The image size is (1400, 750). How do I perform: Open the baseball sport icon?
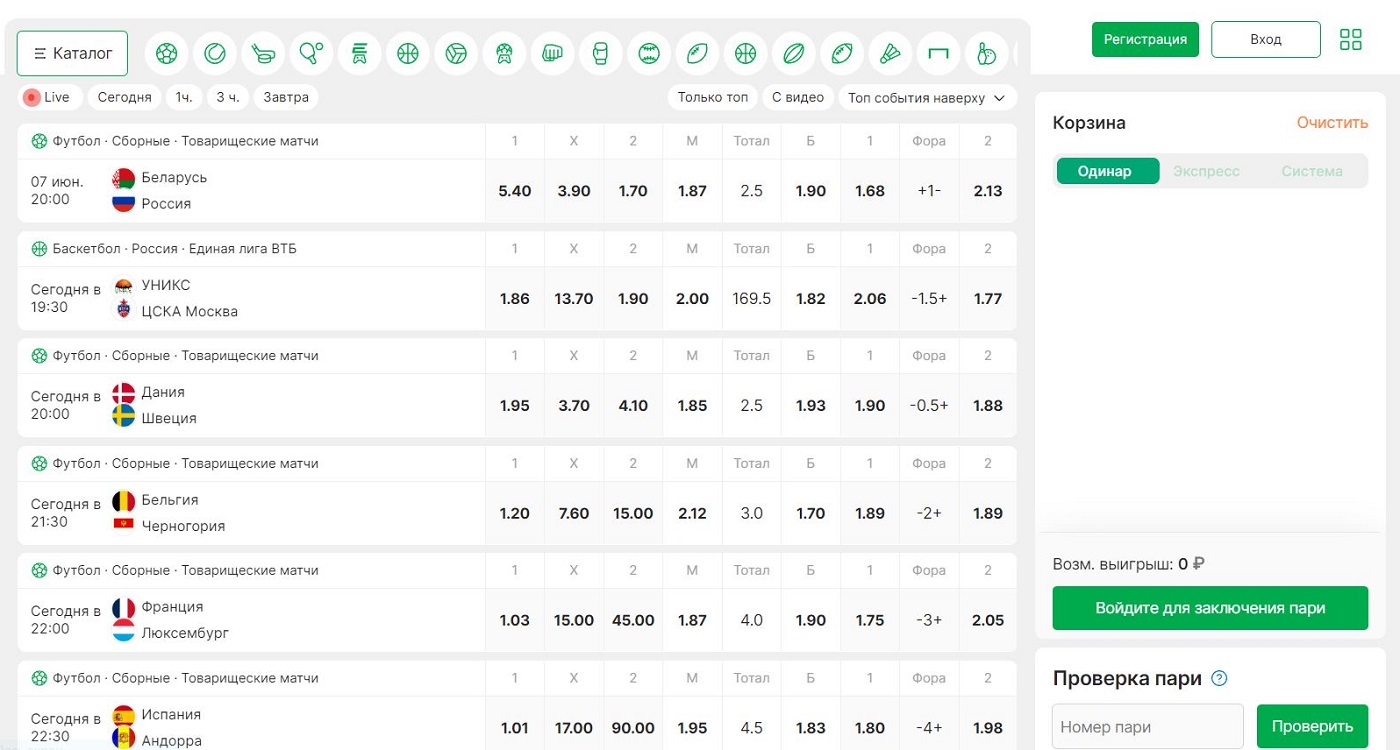coord(649,53)
